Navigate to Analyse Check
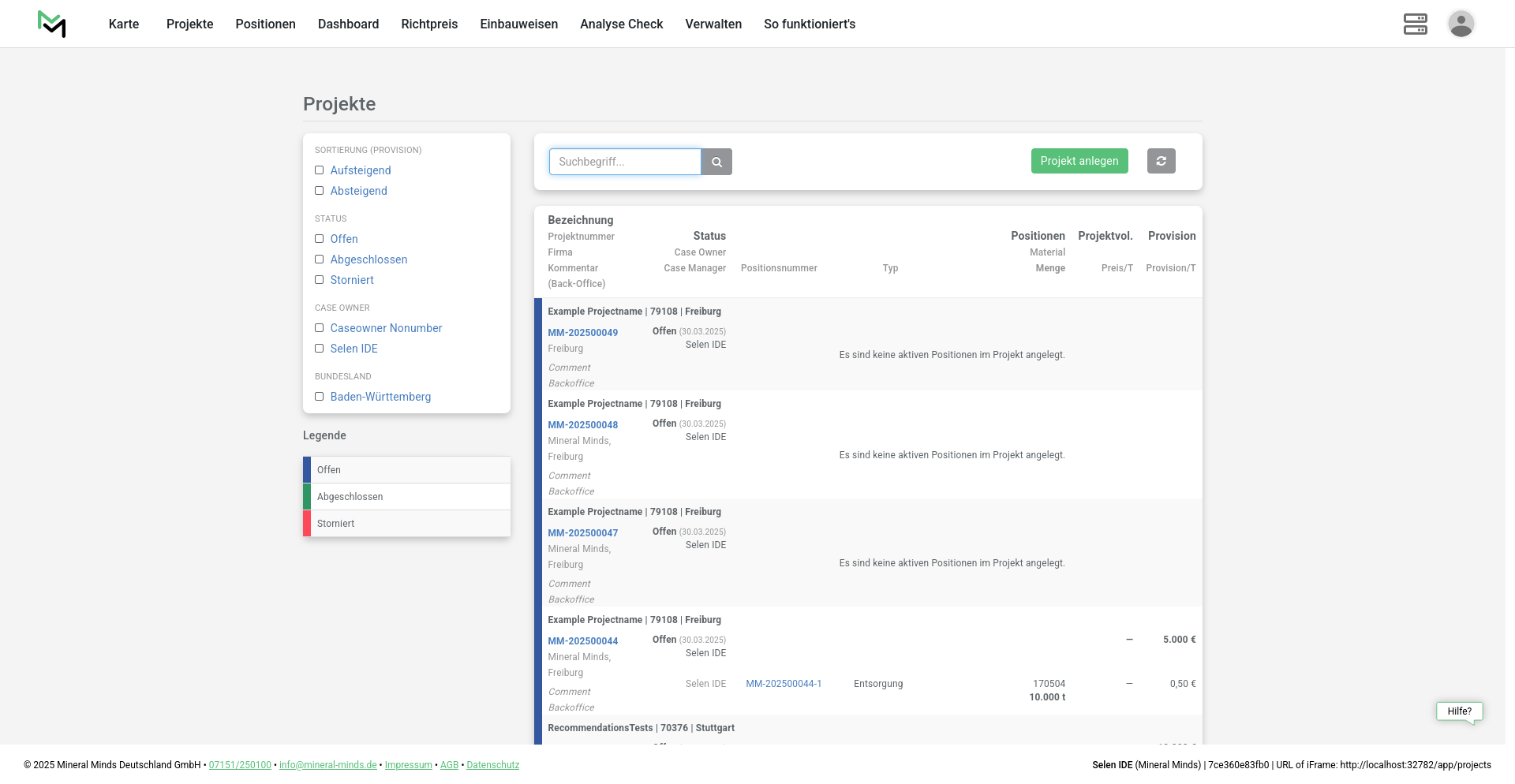Screen dimensions: 1515x784 (x=621, y=24)
